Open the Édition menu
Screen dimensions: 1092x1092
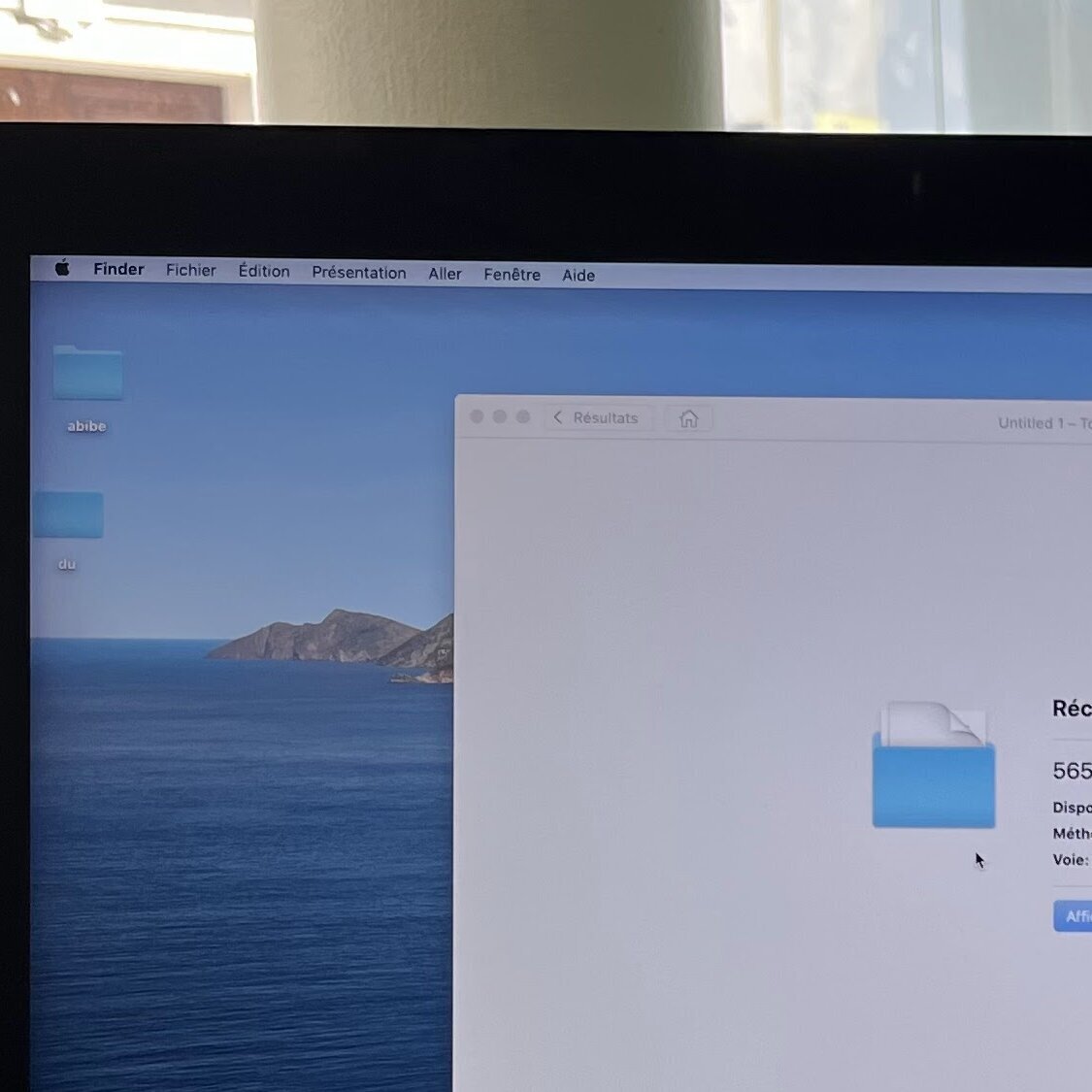(264, 271)
